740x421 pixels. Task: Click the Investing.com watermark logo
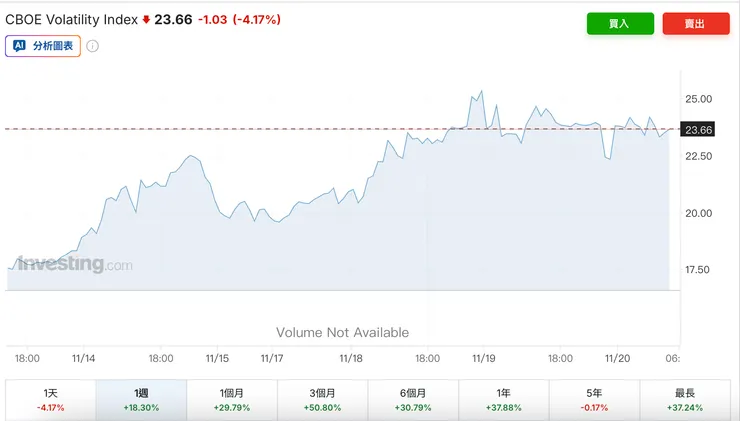pos(75,264)
